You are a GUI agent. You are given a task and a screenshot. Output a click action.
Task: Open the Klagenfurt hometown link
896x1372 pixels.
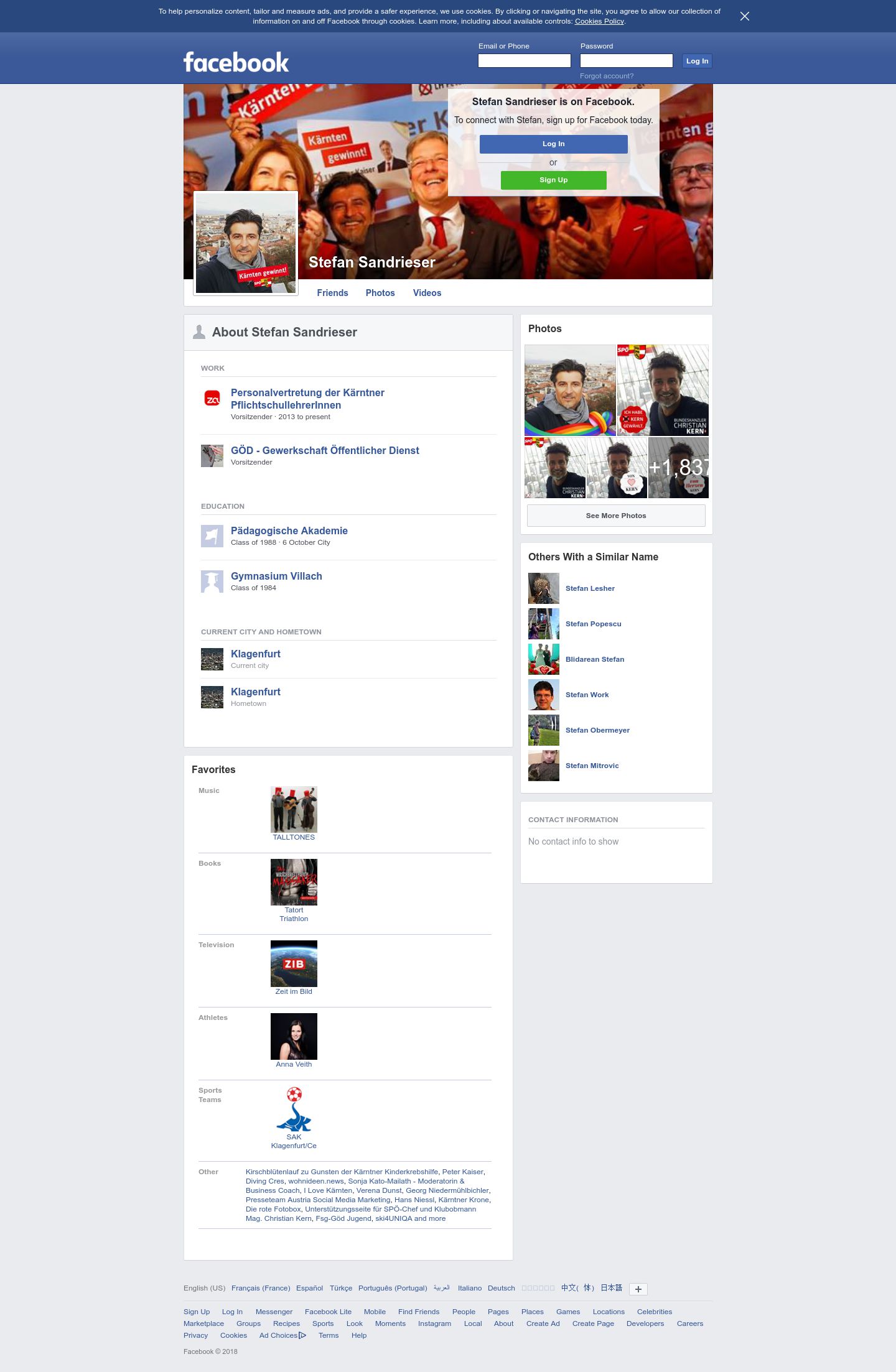pos(256,692)
